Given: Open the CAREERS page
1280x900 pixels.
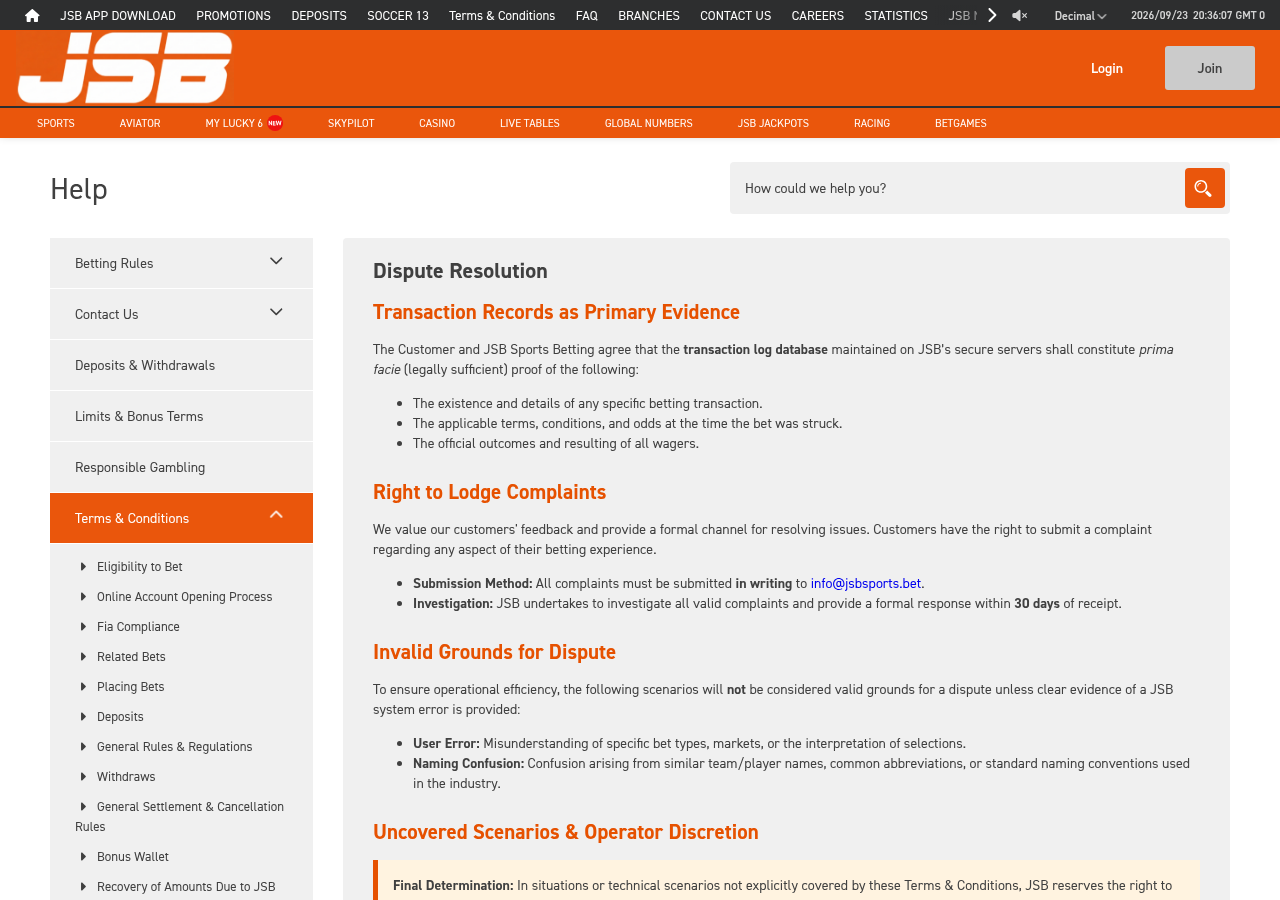Looking at the screenshot, I should click(818, 15).
